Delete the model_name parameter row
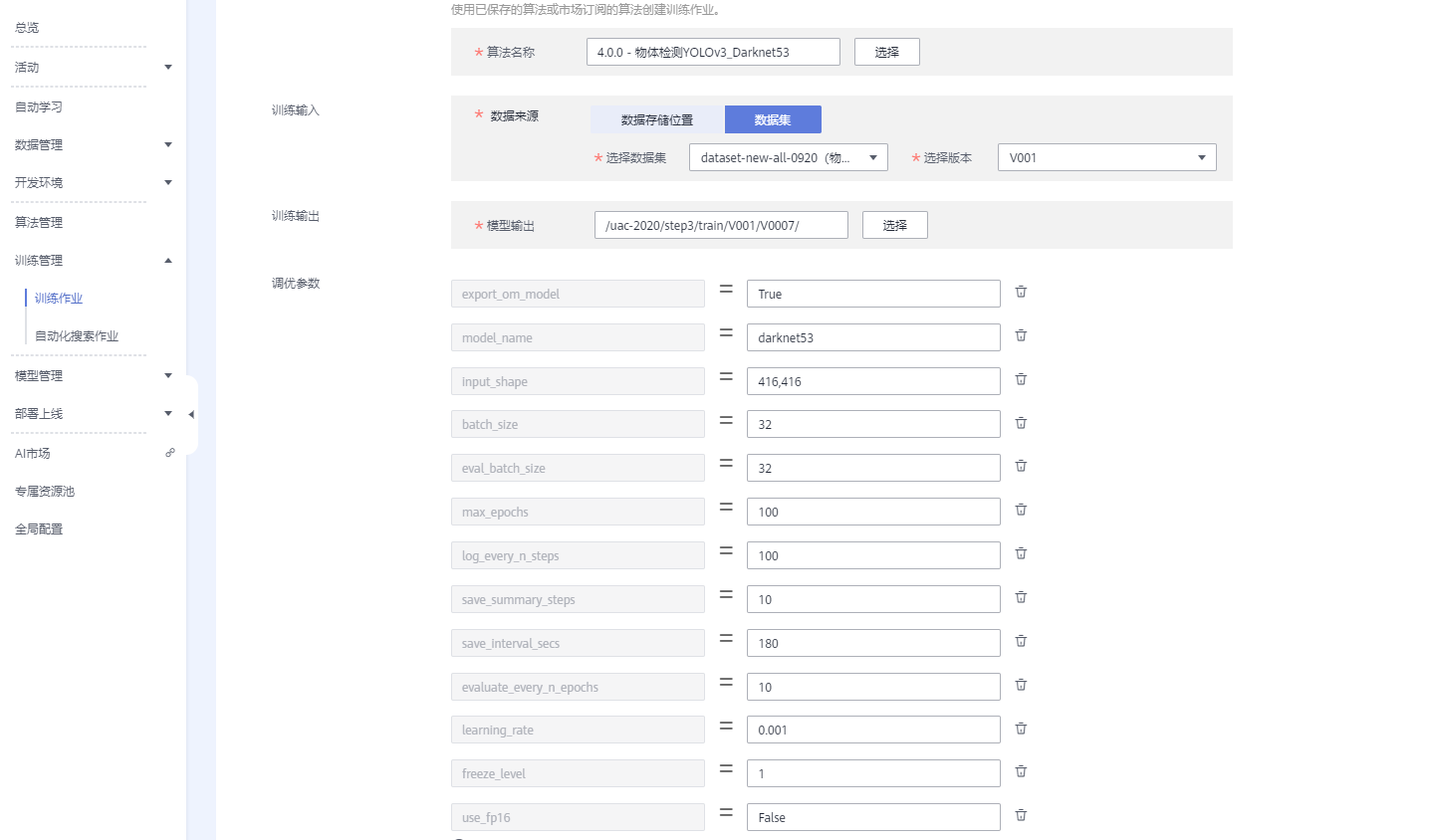Screen dimensions: 1429x840 (1021, 336)
